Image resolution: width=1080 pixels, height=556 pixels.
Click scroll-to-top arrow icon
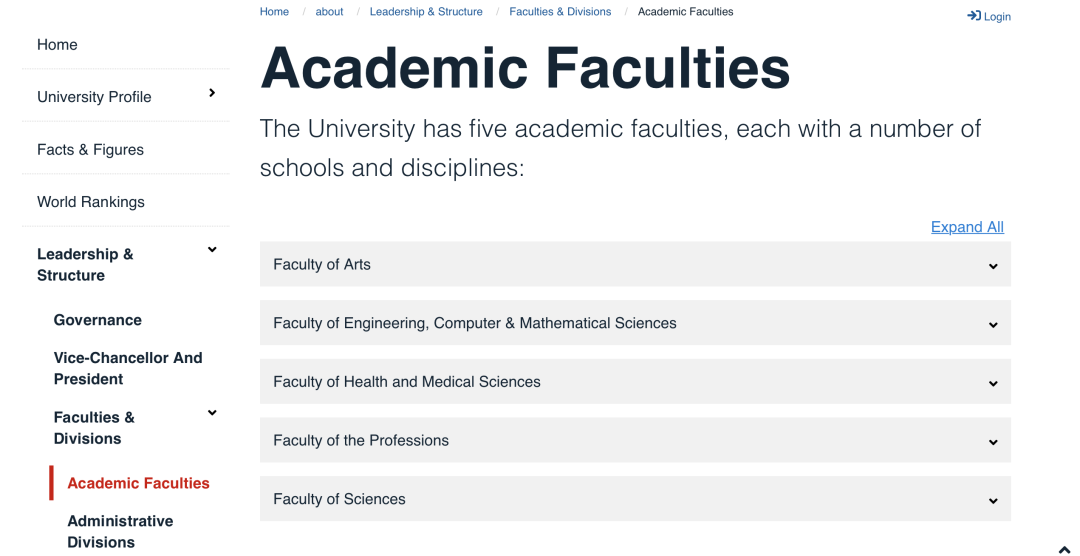coord(1064,549)
